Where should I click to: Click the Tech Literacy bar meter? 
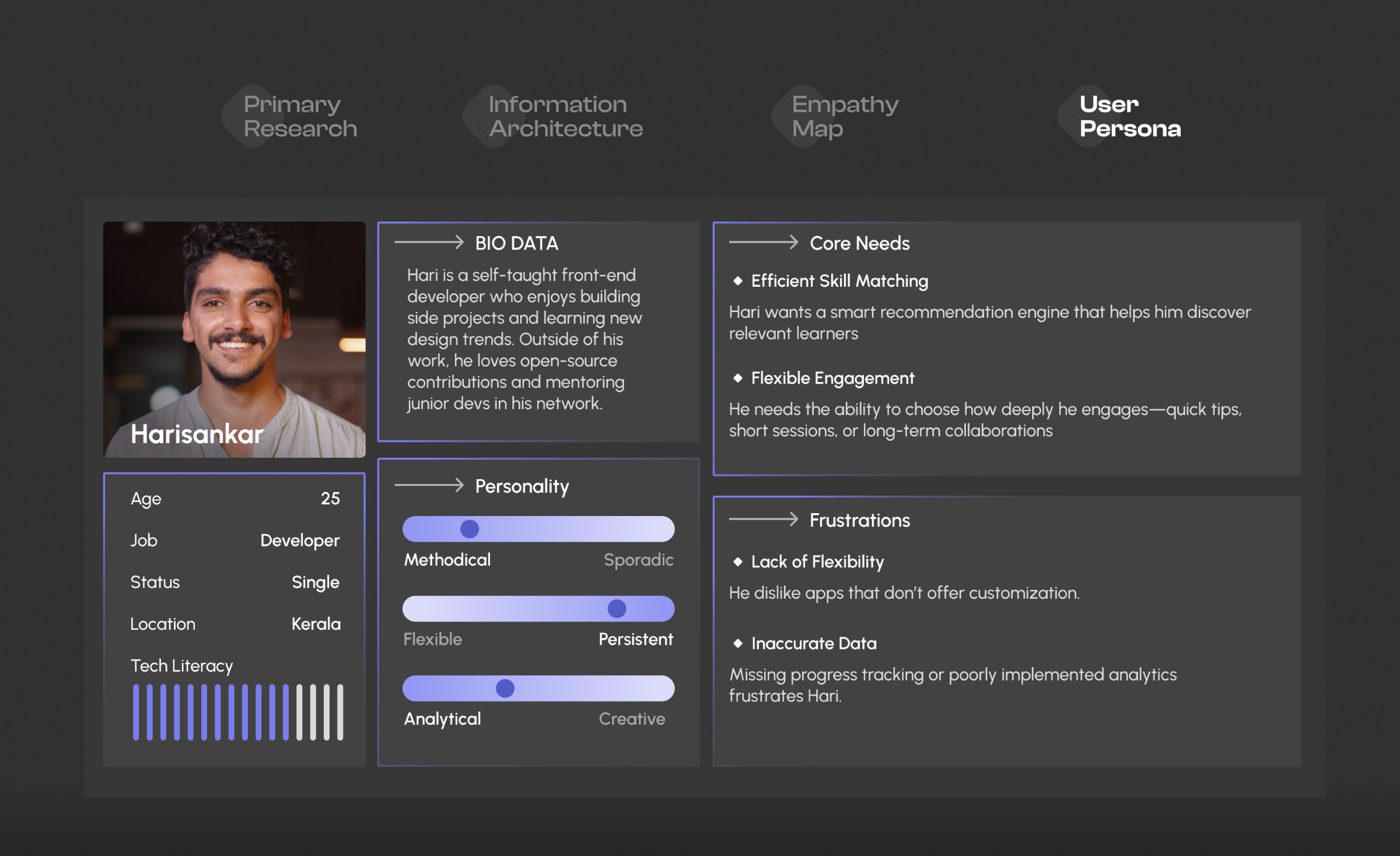(x=238, y=713)
